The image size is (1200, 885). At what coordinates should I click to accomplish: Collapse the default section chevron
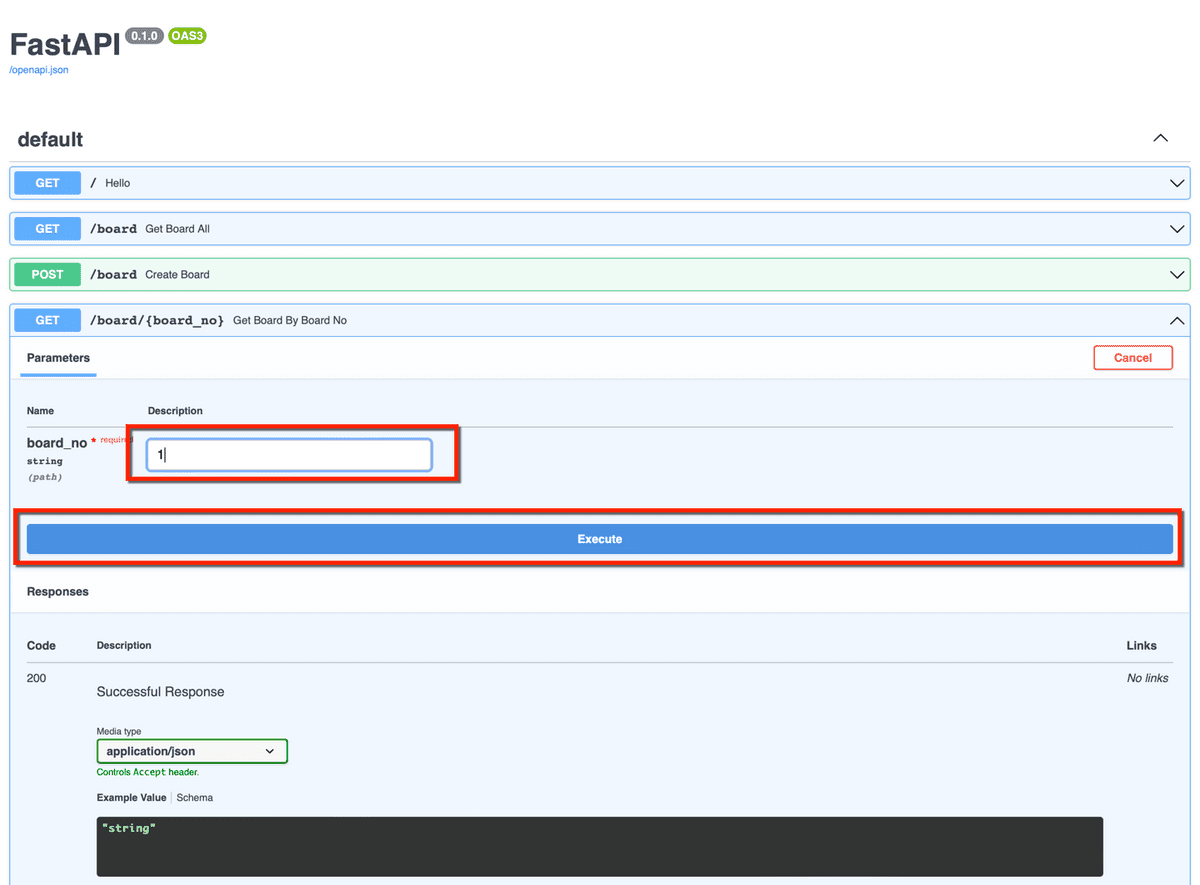pos(1160,138)
